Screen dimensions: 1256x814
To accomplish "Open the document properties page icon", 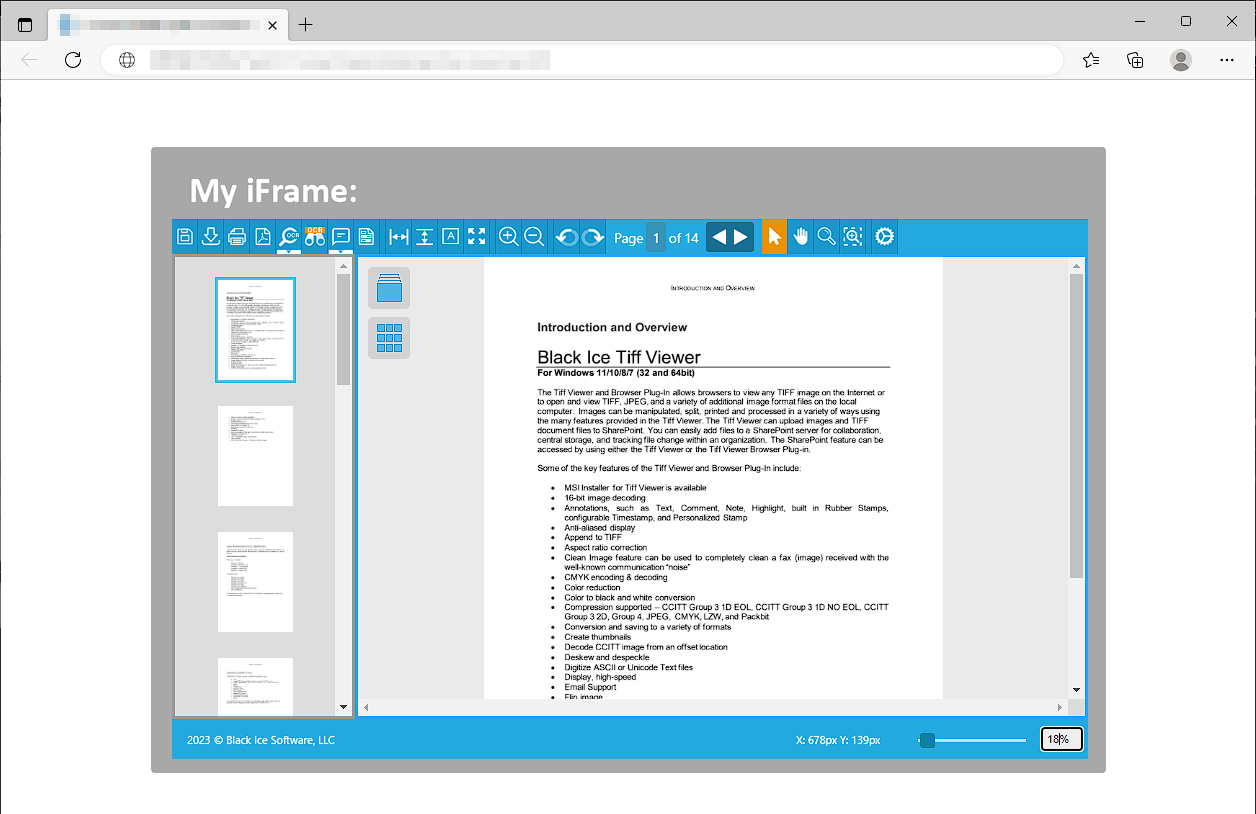I will pyautogui.click(x=367, y=237).
